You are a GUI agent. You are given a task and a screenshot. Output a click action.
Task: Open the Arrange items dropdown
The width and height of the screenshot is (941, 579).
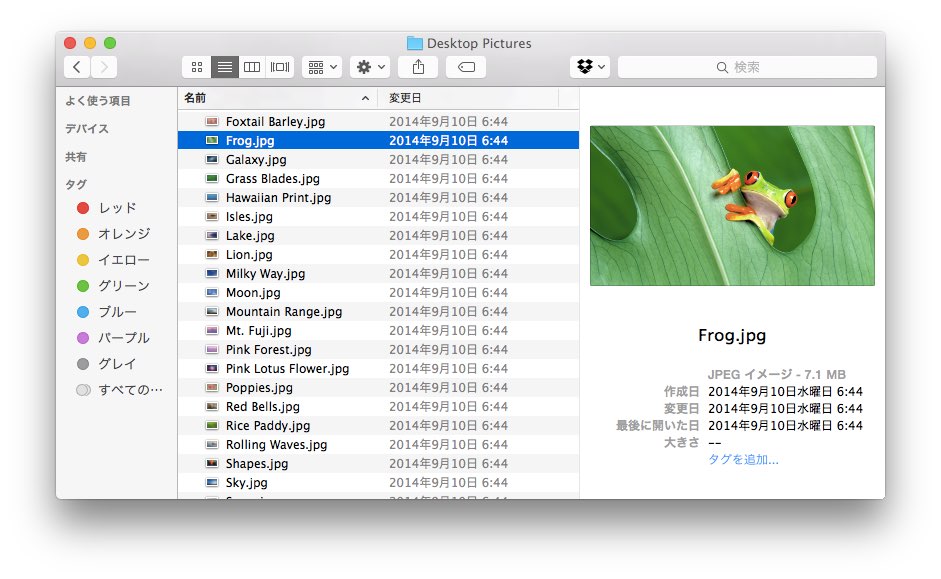[x=322, y=67]
